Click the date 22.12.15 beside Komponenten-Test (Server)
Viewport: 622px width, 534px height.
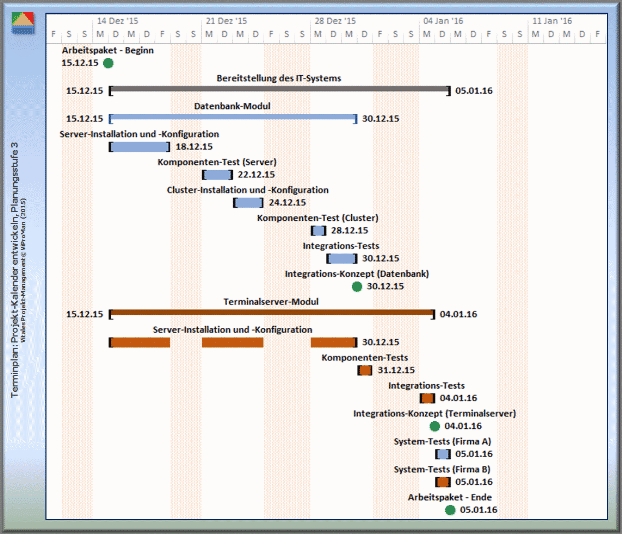(256, 175)
